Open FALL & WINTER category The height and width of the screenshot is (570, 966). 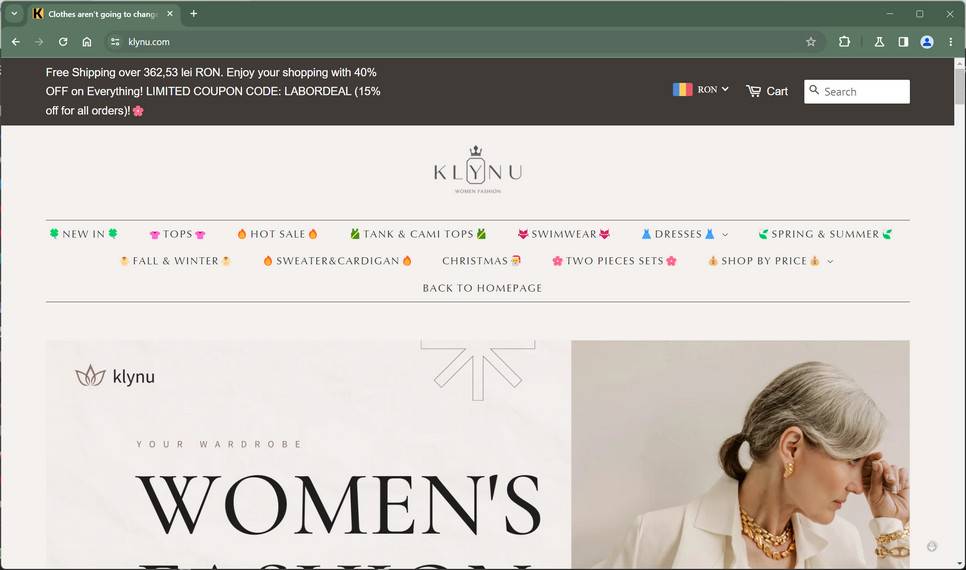[x=175, y=261]
